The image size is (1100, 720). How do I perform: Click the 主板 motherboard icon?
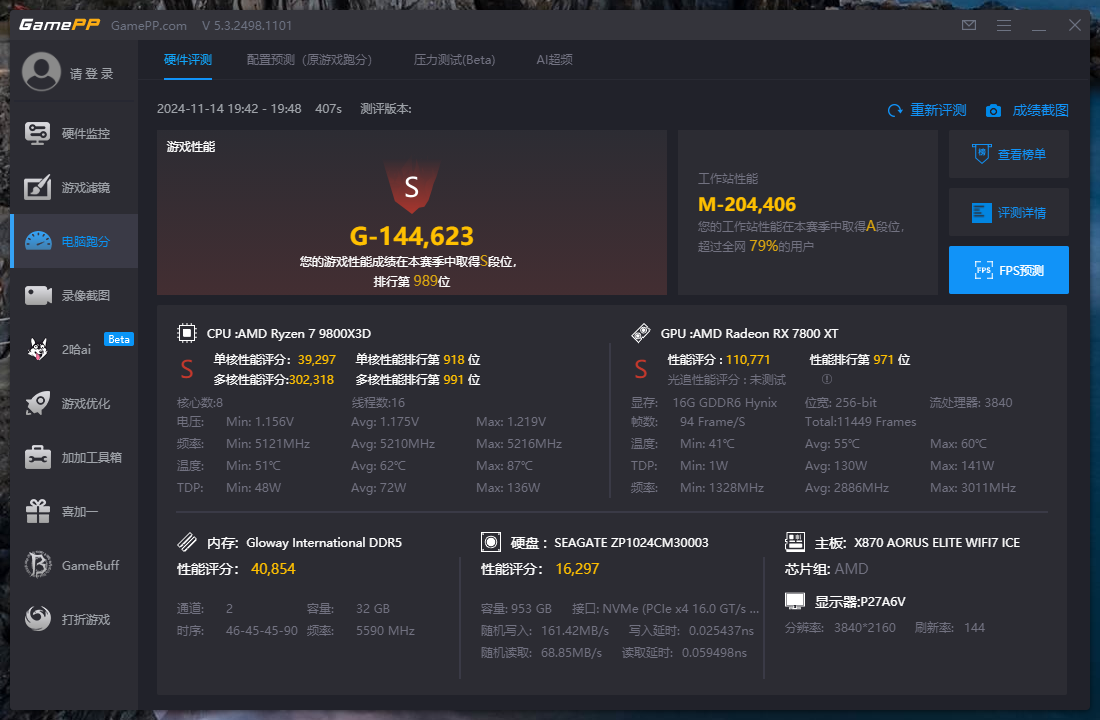(x=795, y=542)
